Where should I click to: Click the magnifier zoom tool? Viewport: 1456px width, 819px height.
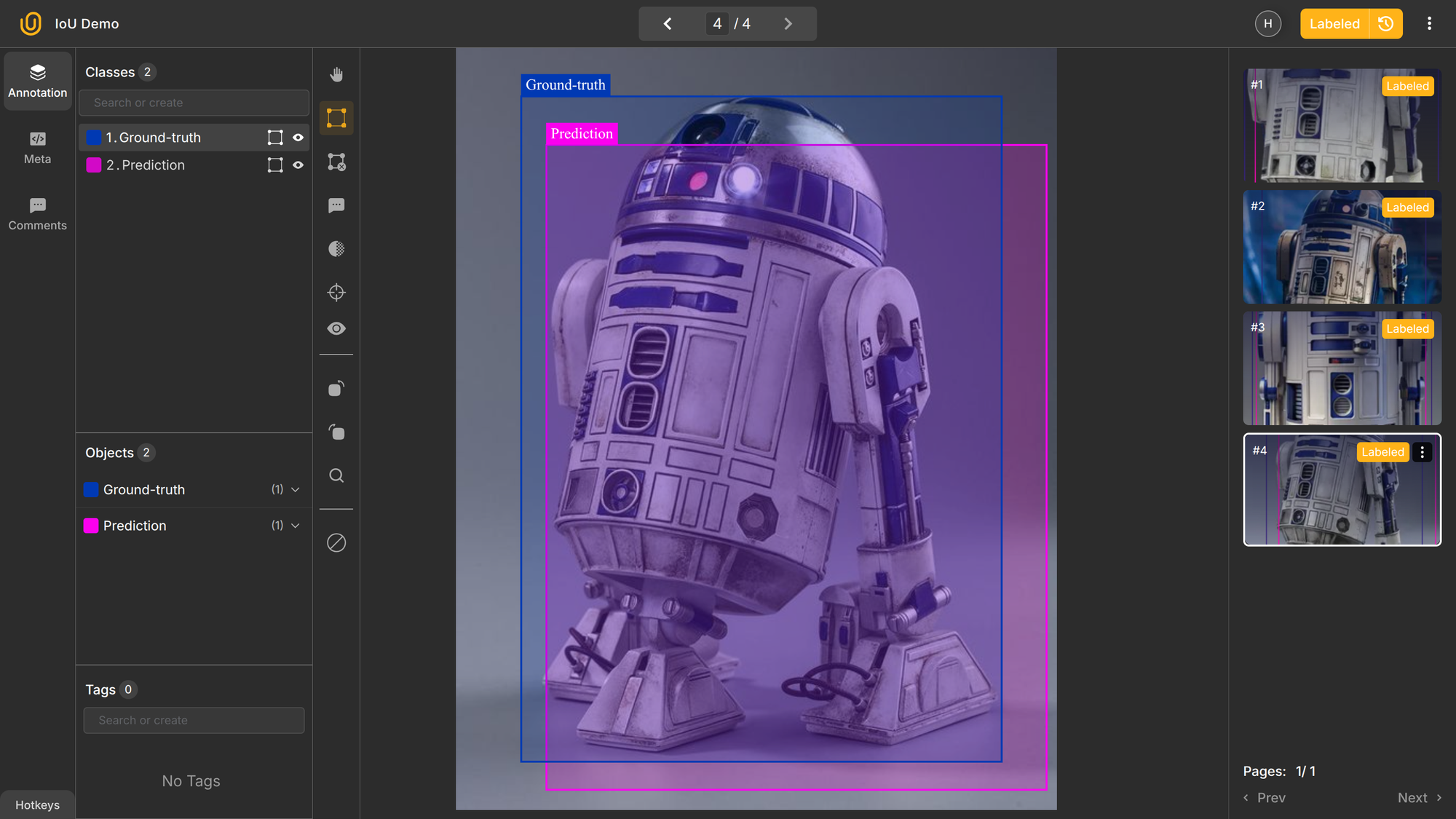[x=336, y=476]
